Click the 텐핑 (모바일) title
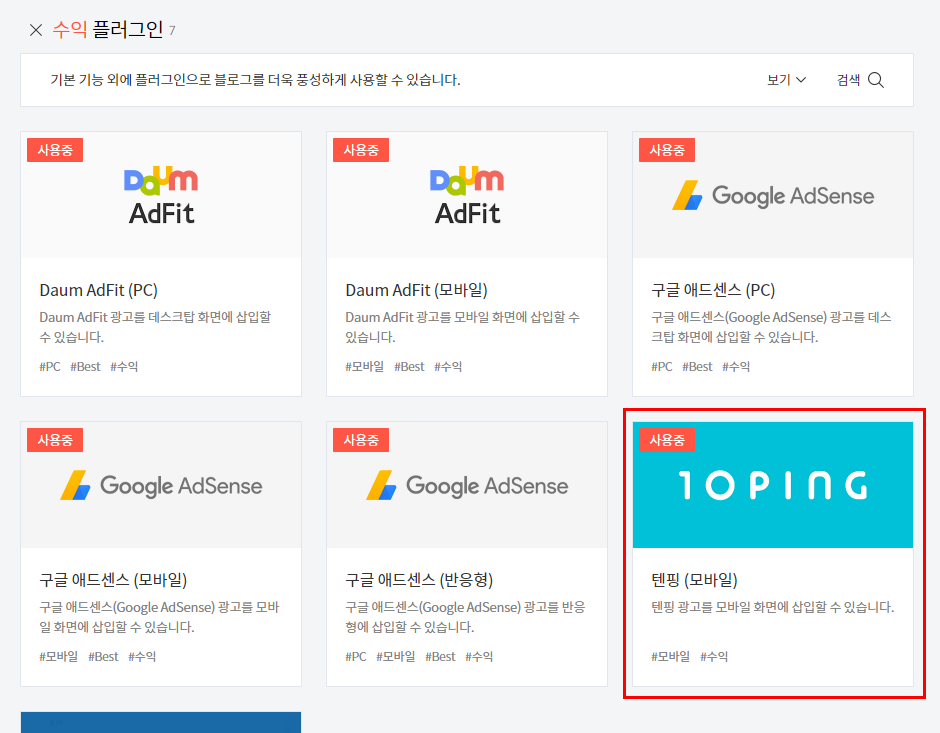The width and height of the screenshot is (940, 733). (694, 580)
